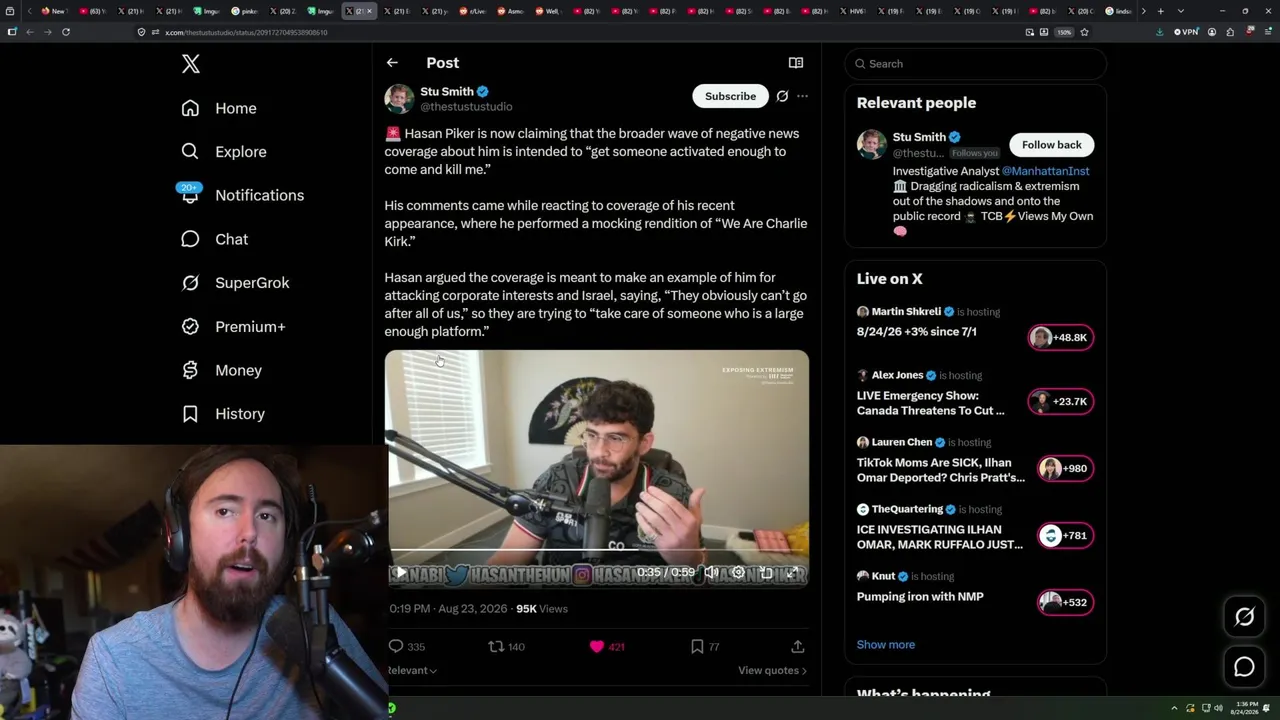Click the X logo in the sidebar
Viewport: 1280px width, 720px height.
pos(191,64)
